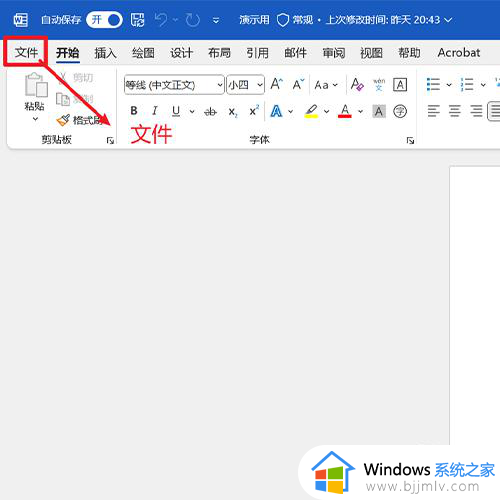Click the Character Border icon

pos(400,85)
